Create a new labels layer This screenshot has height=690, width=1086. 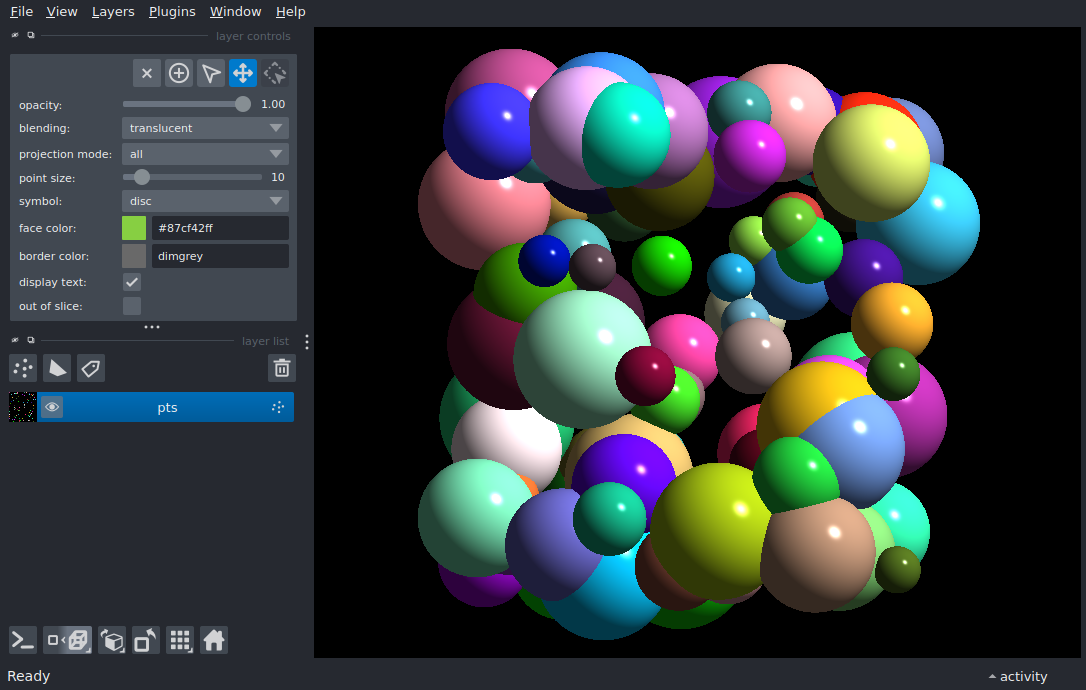coord(91,368)
